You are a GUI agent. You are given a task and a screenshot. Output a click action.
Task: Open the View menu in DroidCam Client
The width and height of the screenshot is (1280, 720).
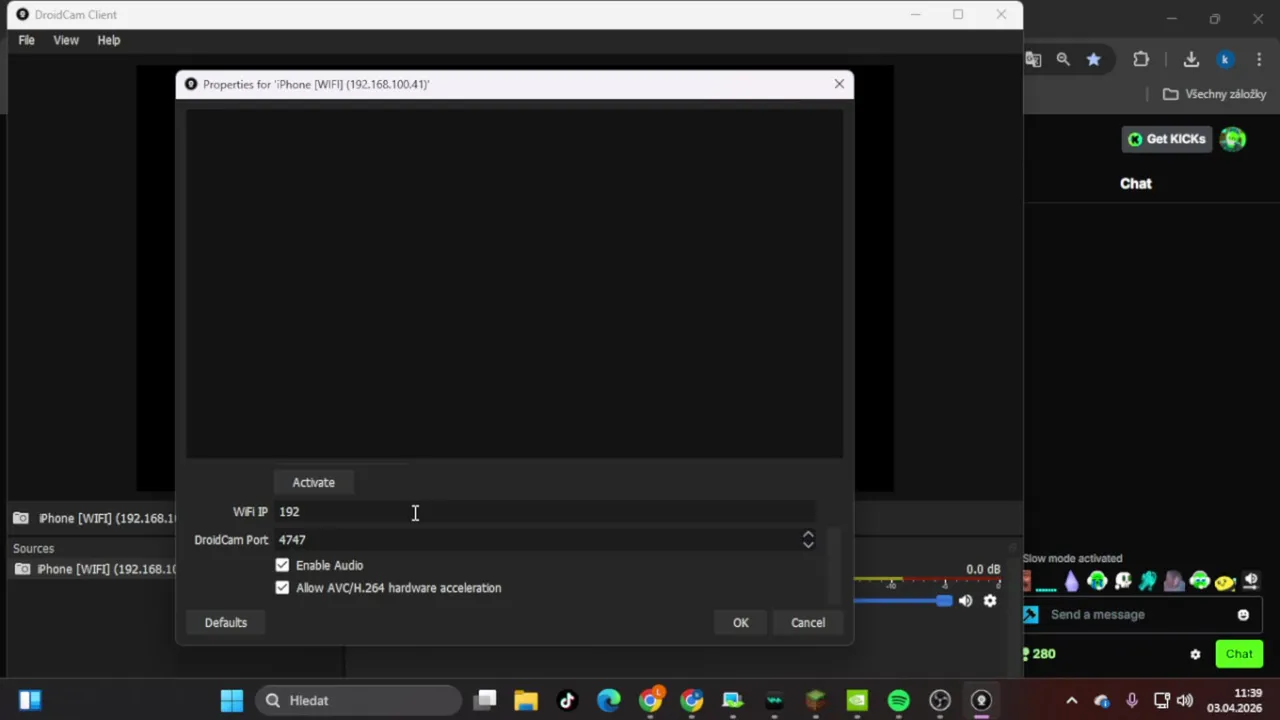[x=66, y=40]
